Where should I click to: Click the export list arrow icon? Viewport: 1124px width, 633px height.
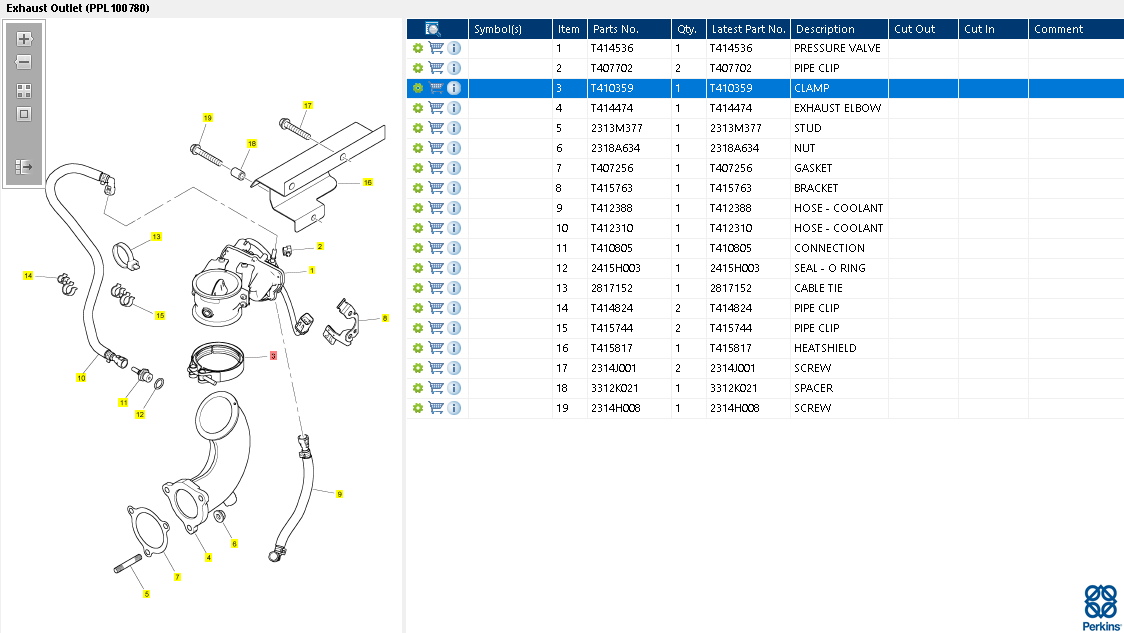click(x=24, y=167)
